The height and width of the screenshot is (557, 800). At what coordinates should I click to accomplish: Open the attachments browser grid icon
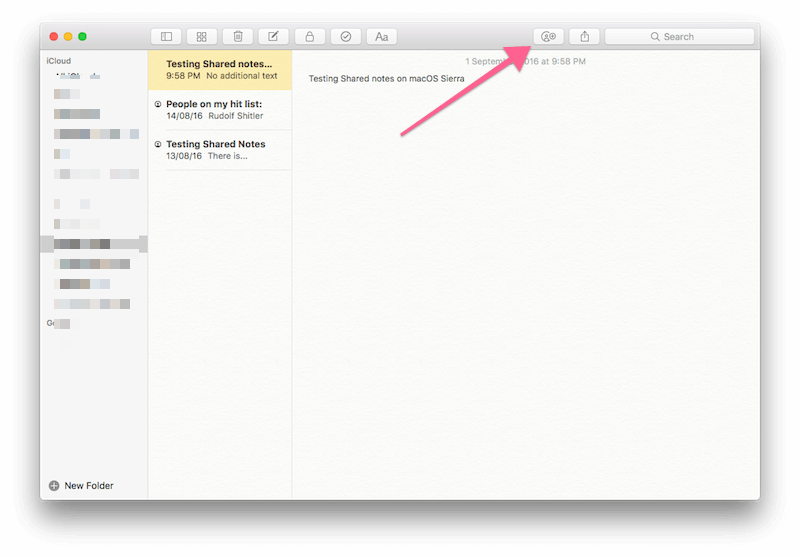201,37
